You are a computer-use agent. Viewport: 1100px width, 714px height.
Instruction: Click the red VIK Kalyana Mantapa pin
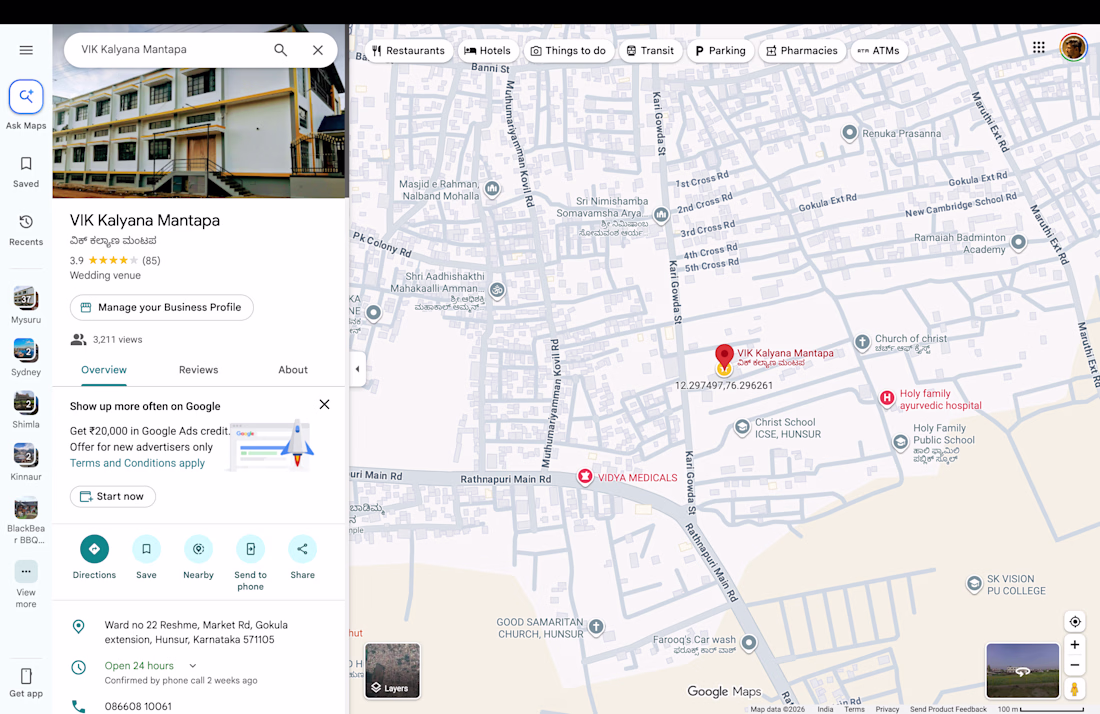(724, 354)
